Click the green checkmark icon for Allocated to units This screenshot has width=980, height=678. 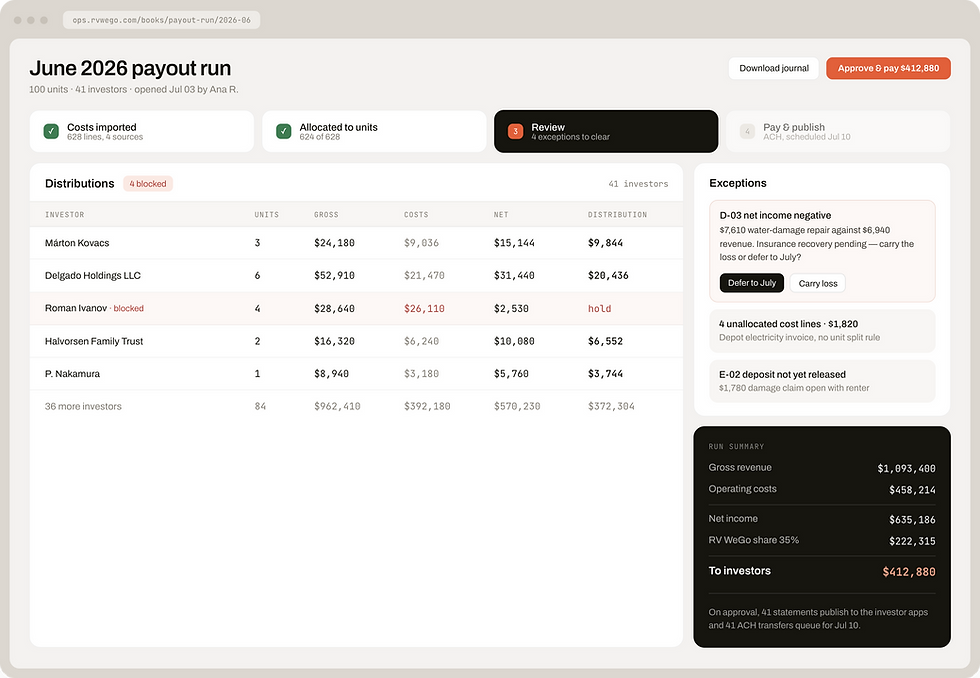(x=284, y=131)
